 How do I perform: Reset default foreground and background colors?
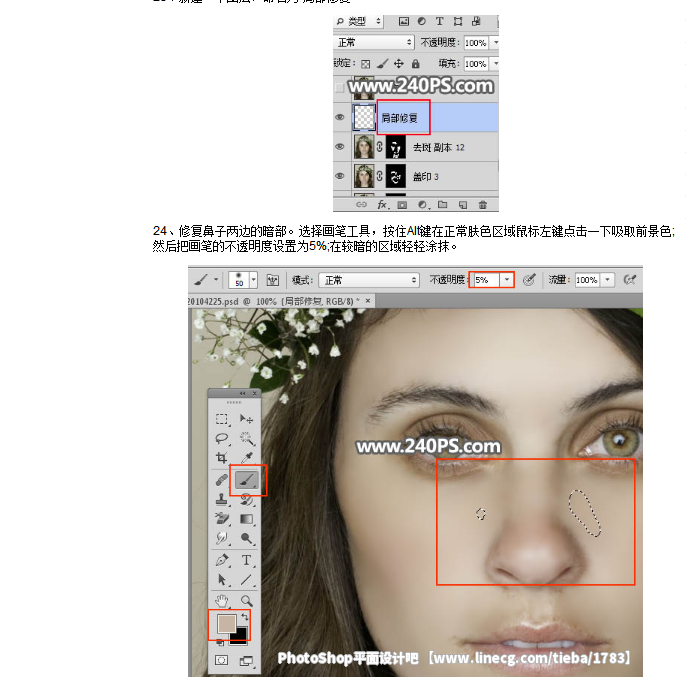pyautogui.click(x=220, y=642)
